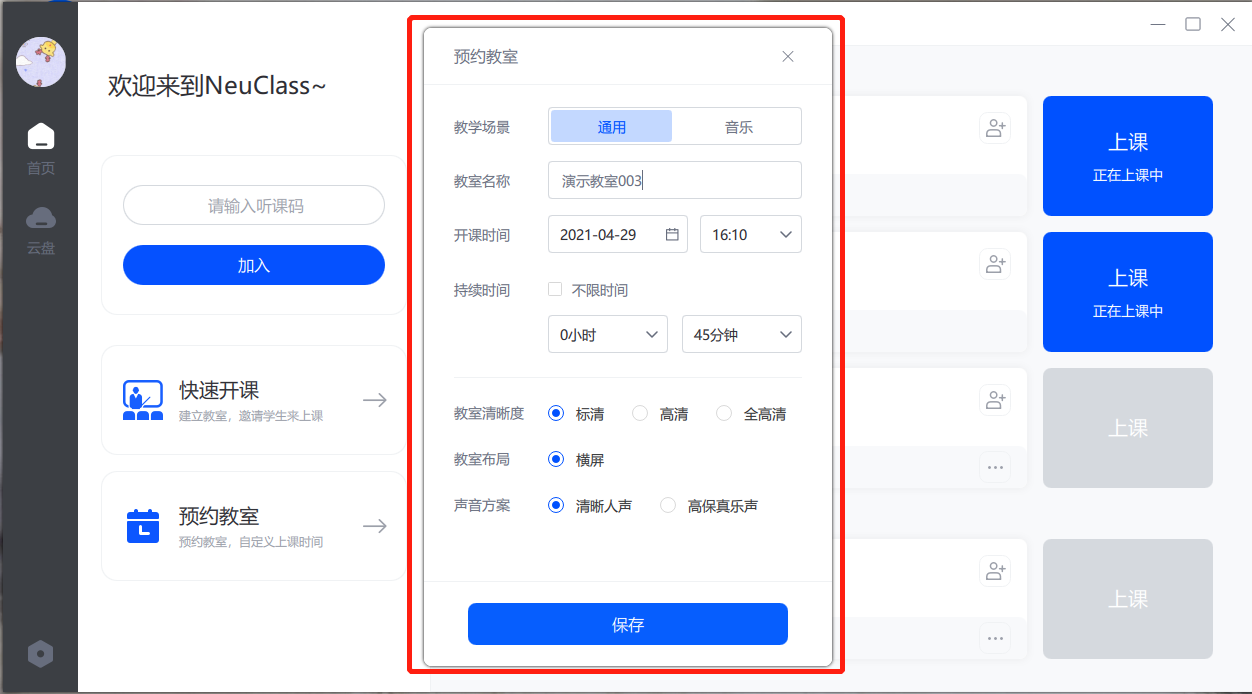Open 快速开课 card
This screenshot has height=694, width=1252.
pyautogui.click(x=254, y=400)
